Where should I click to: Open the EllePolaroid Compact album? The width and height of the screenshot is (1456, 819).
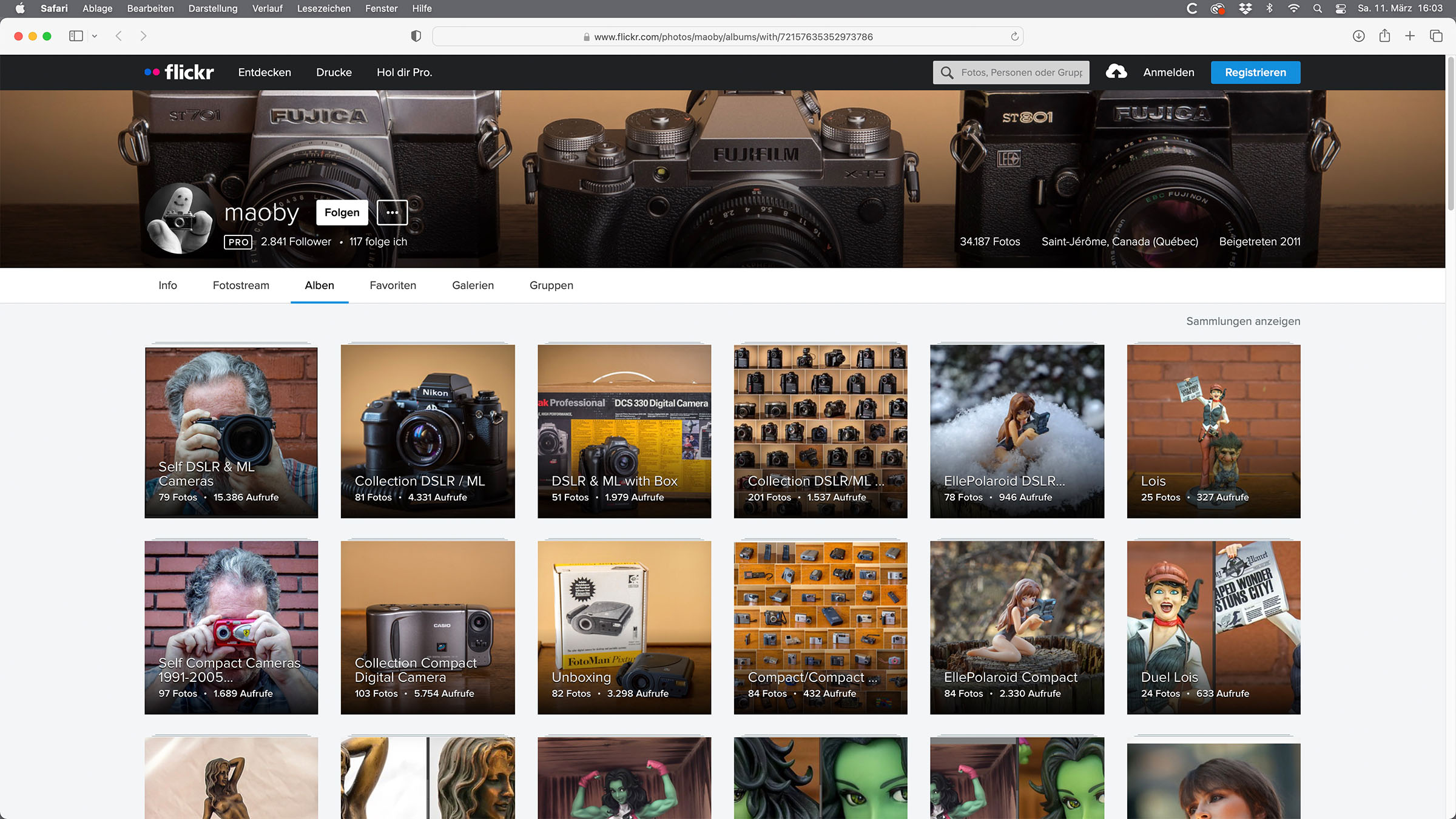pyautogui.click(x=1017, y=627)
